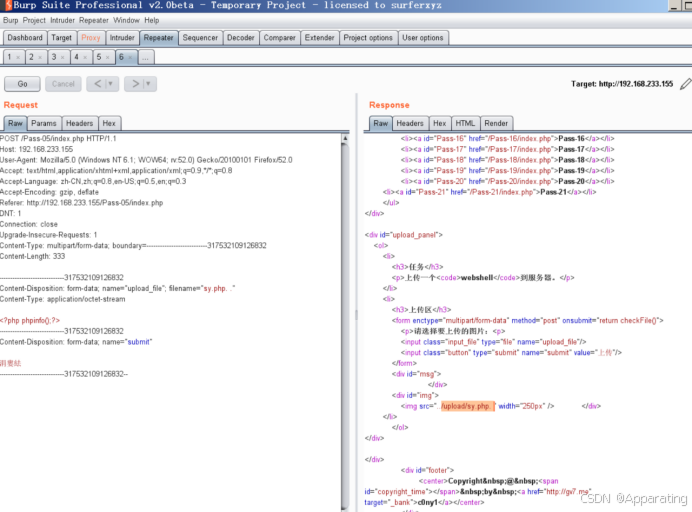This screenshot has width=692, height=512.
Task: Switch to the Decoder tab
Action: tap(241, 38)
